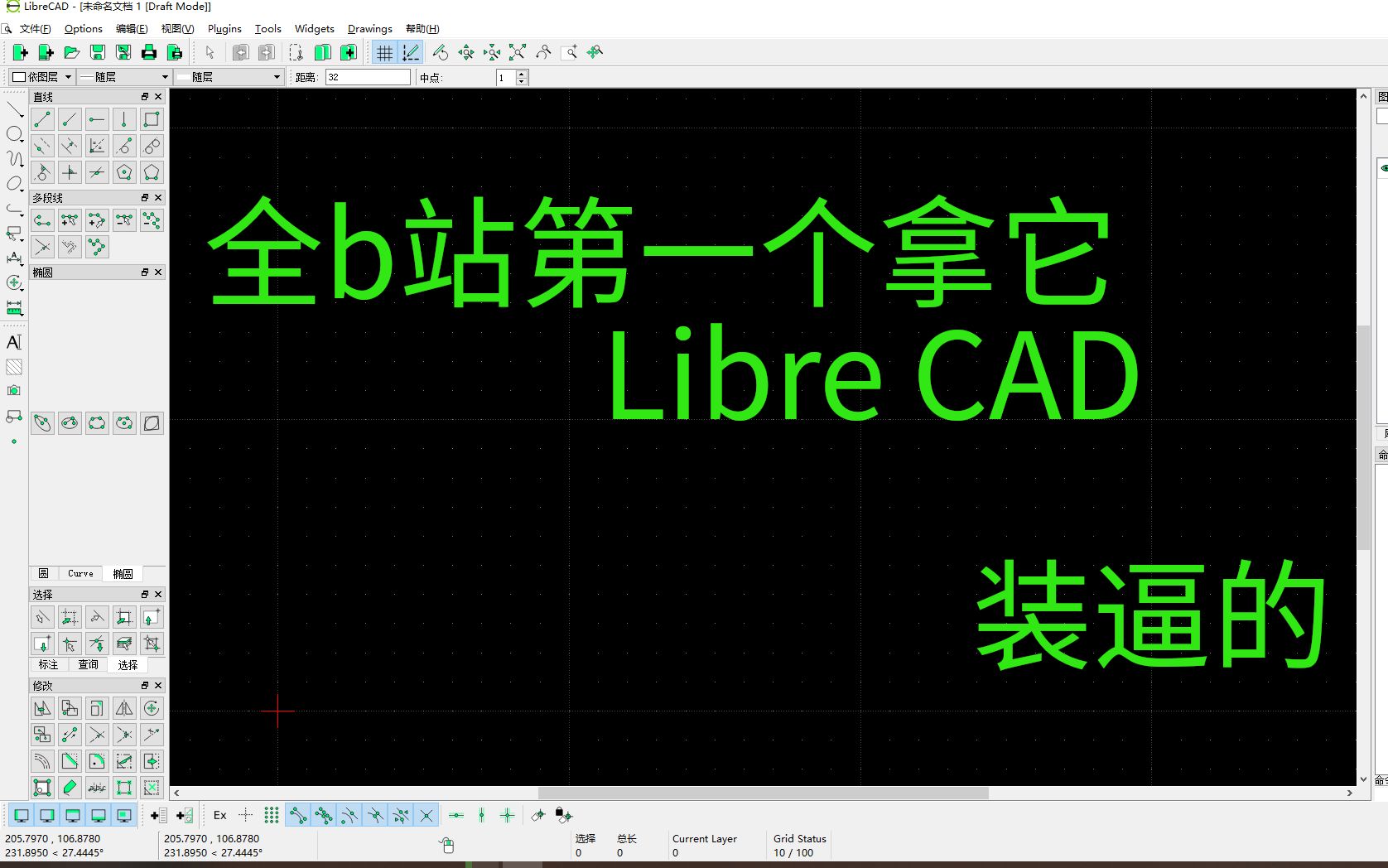Click the Print icon in the toolbar

[x=149, y=53]
